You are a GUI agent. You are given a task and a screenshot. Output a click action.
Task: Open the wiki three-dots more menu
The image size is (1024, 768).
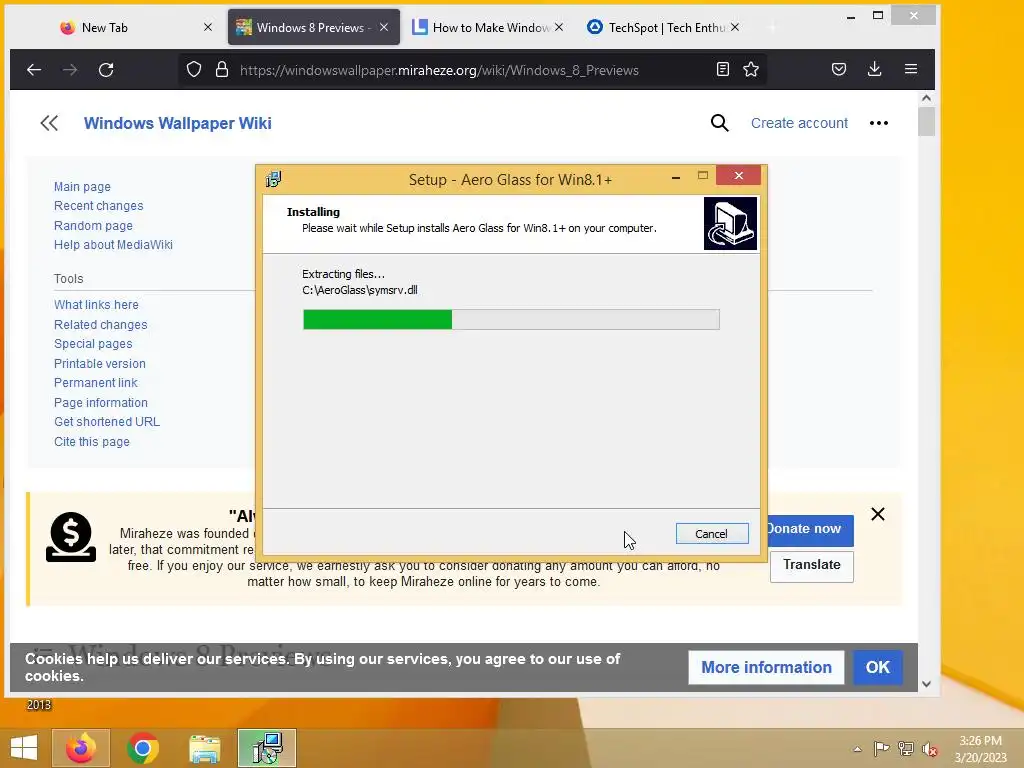(x=879, y=123)
